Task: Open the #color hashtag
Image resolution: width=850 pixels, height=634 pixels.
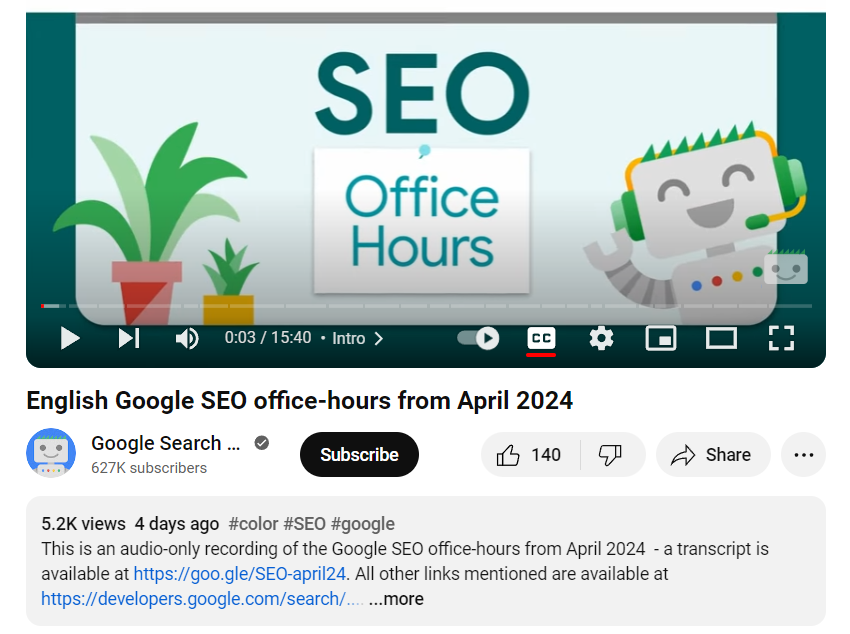Action: click(x=253, y=524)
